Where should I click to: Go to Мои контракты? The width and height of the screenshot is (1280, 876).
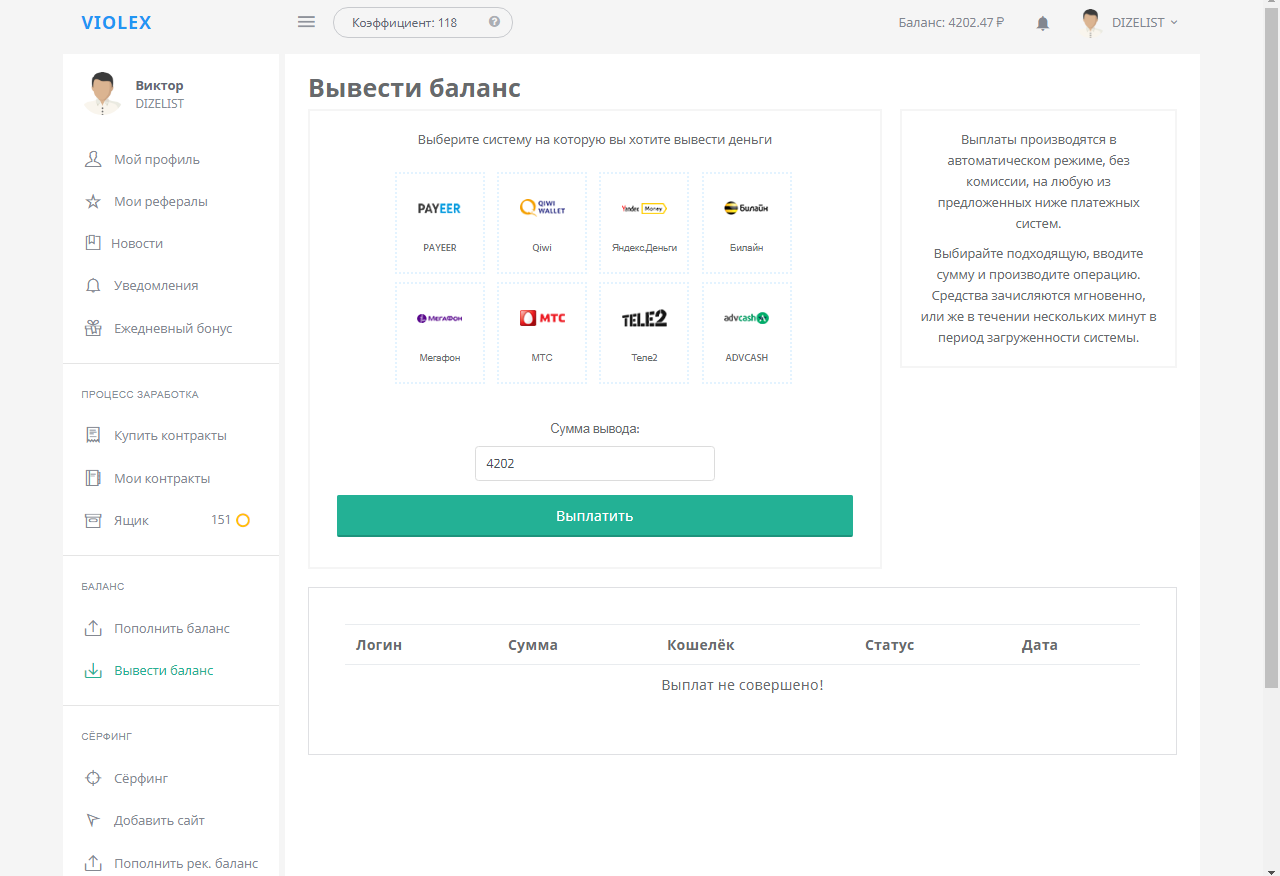point(162,478)
